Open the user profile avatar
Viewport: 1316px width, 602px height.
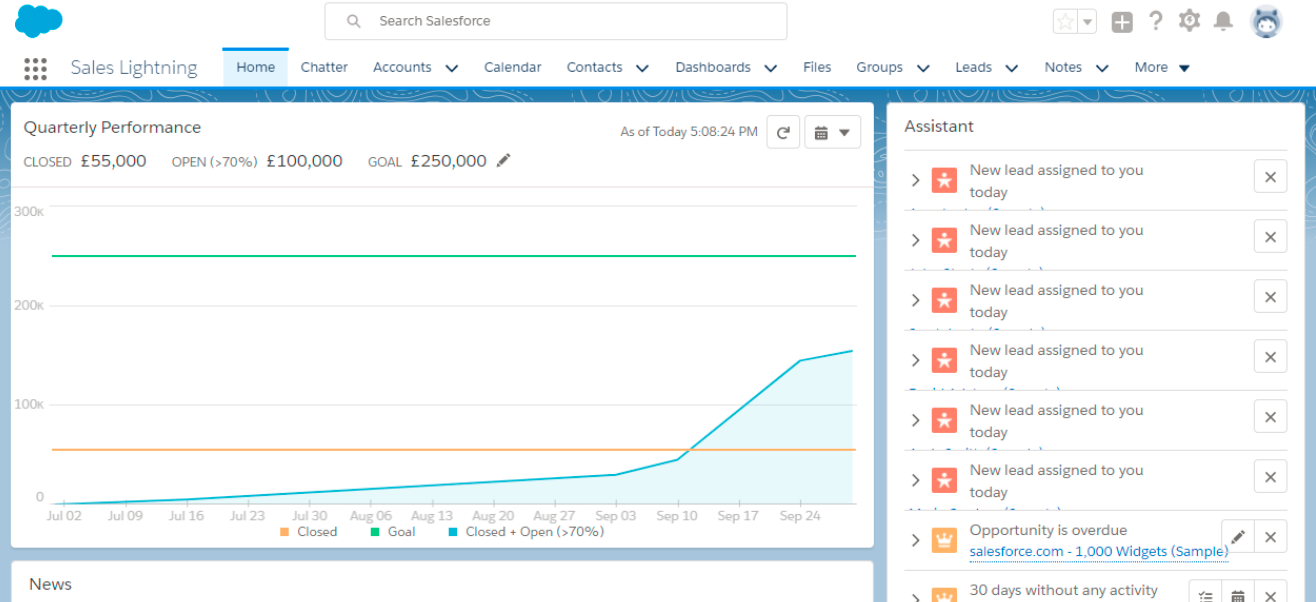pos(1266,21)
